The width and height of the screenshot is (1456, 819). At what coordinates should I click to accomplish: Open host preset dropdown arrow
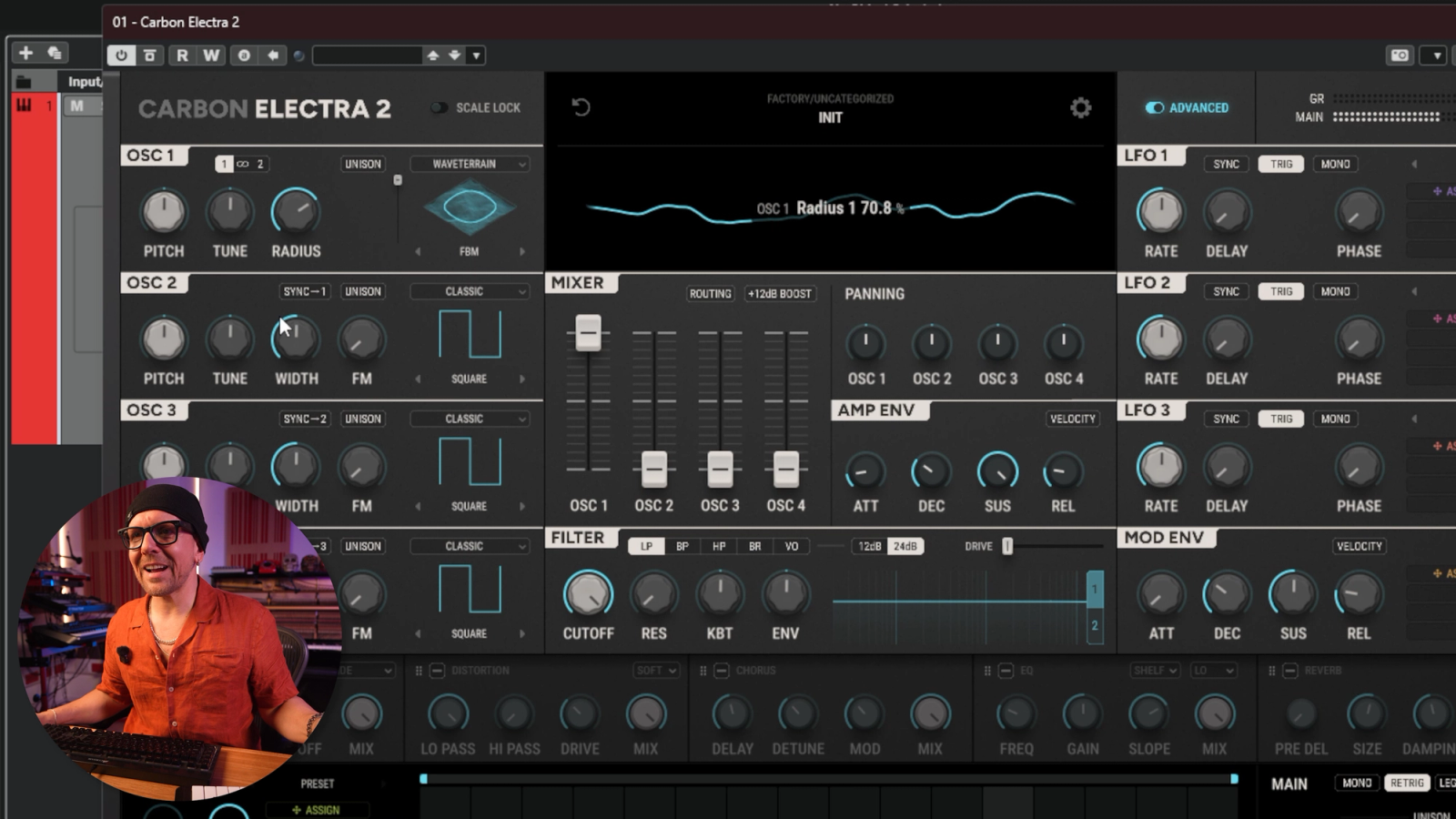(x=476, y=56)
